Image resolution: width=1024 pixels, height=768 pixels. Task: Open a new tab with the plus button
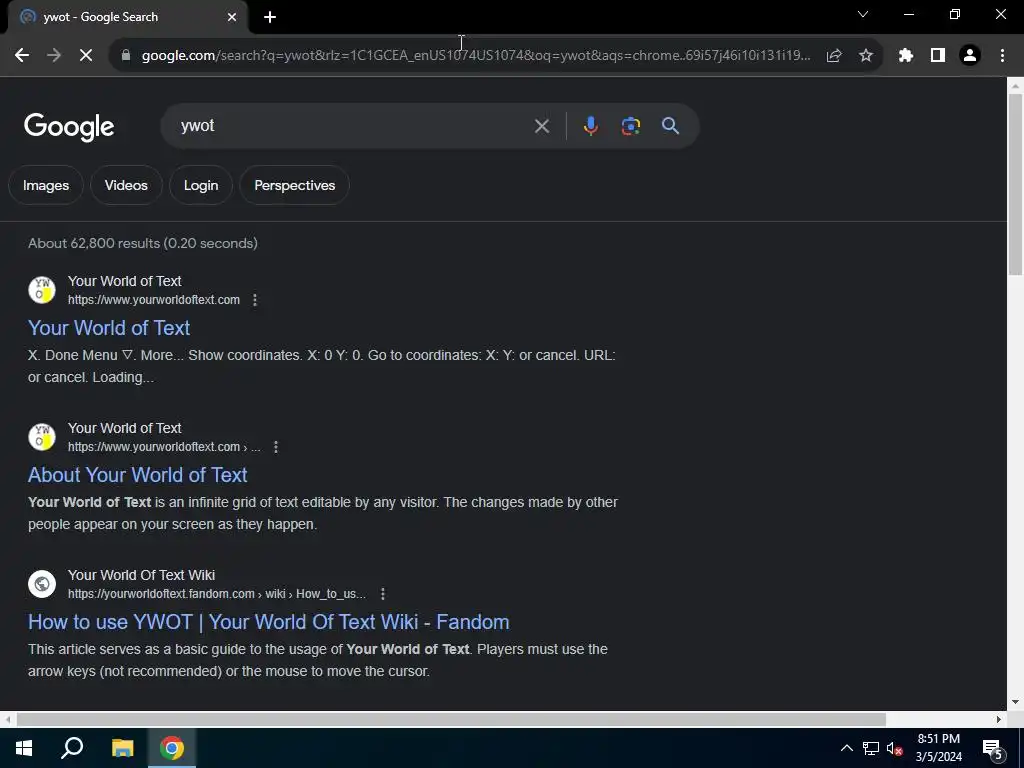point(270,17)
